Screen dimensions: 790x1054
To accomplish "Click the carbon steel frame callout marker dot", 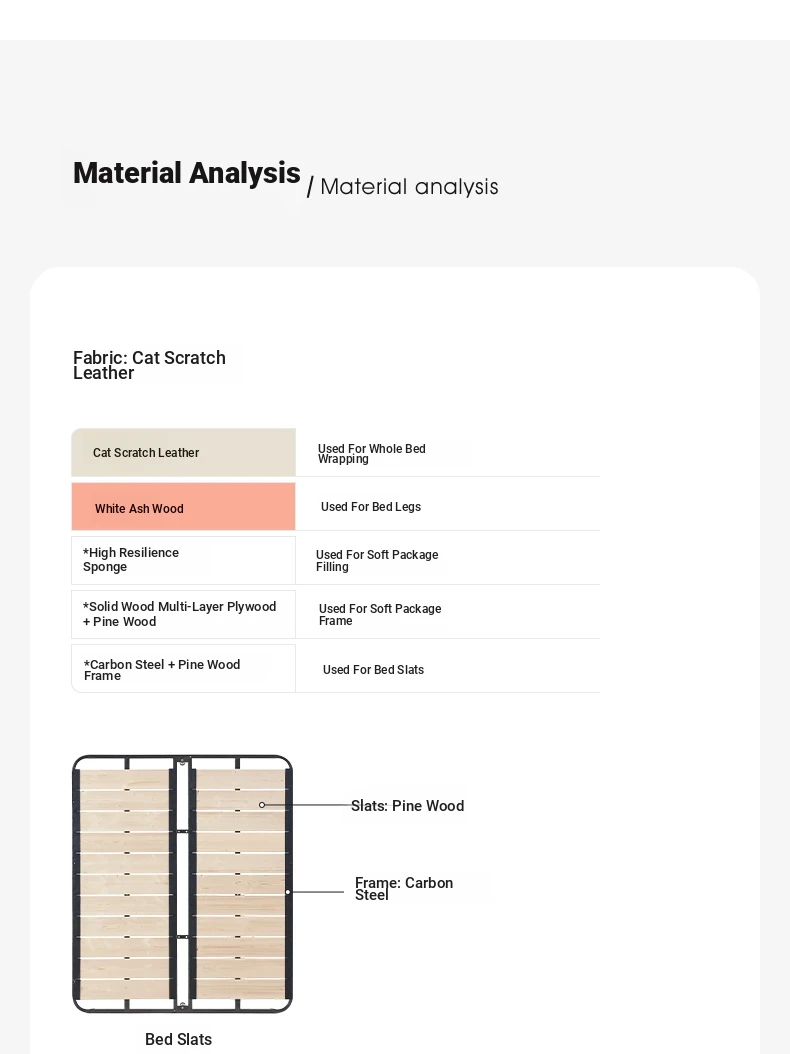I will (x=288, y=892).
